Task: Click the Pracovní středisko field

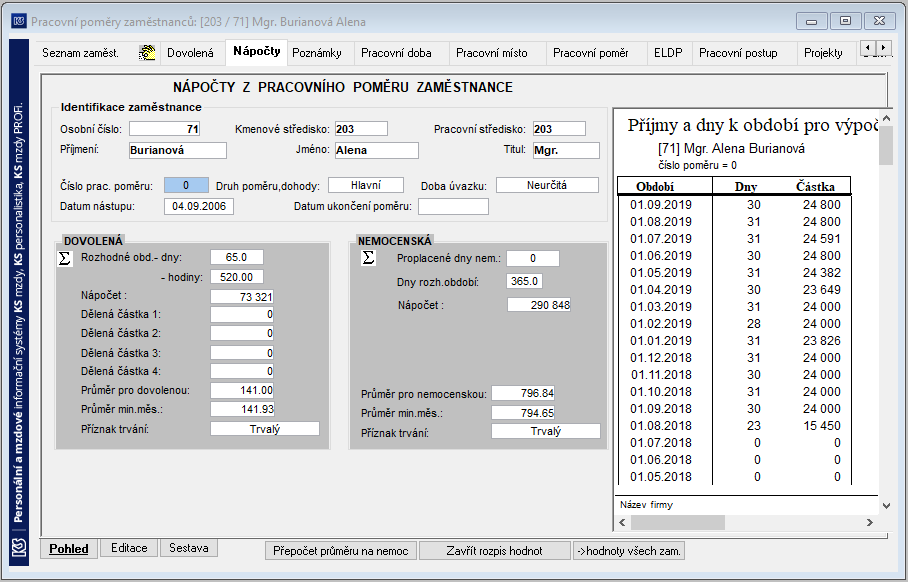Action: (559, 129)
